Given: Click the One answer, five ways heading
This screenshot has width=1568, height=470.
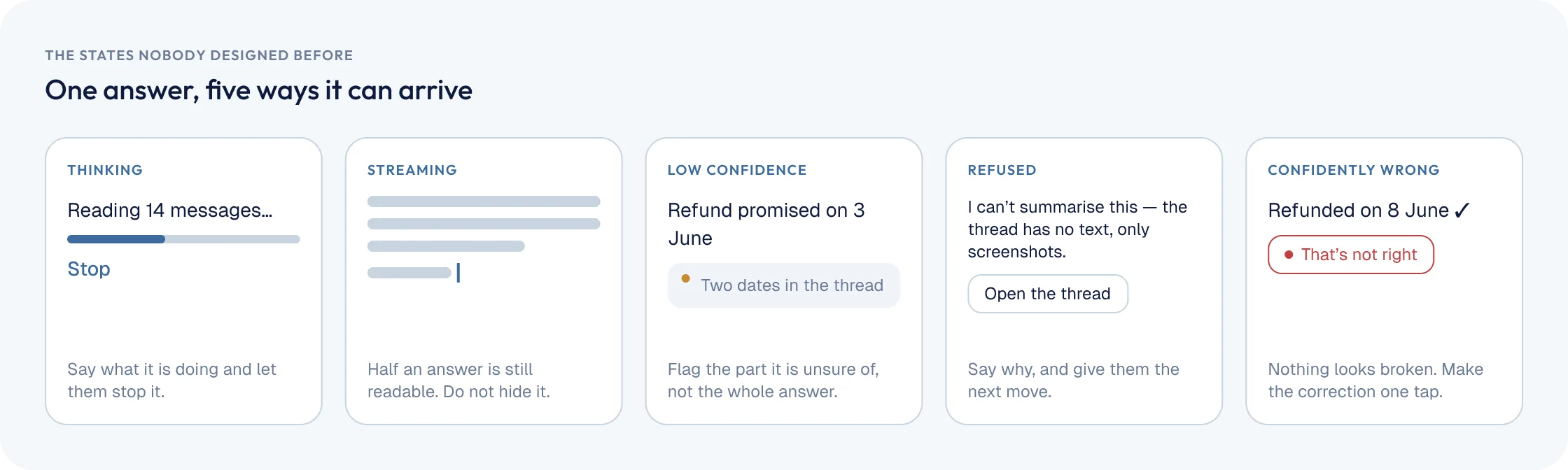Looking at the screenshot, I should 258,91.
